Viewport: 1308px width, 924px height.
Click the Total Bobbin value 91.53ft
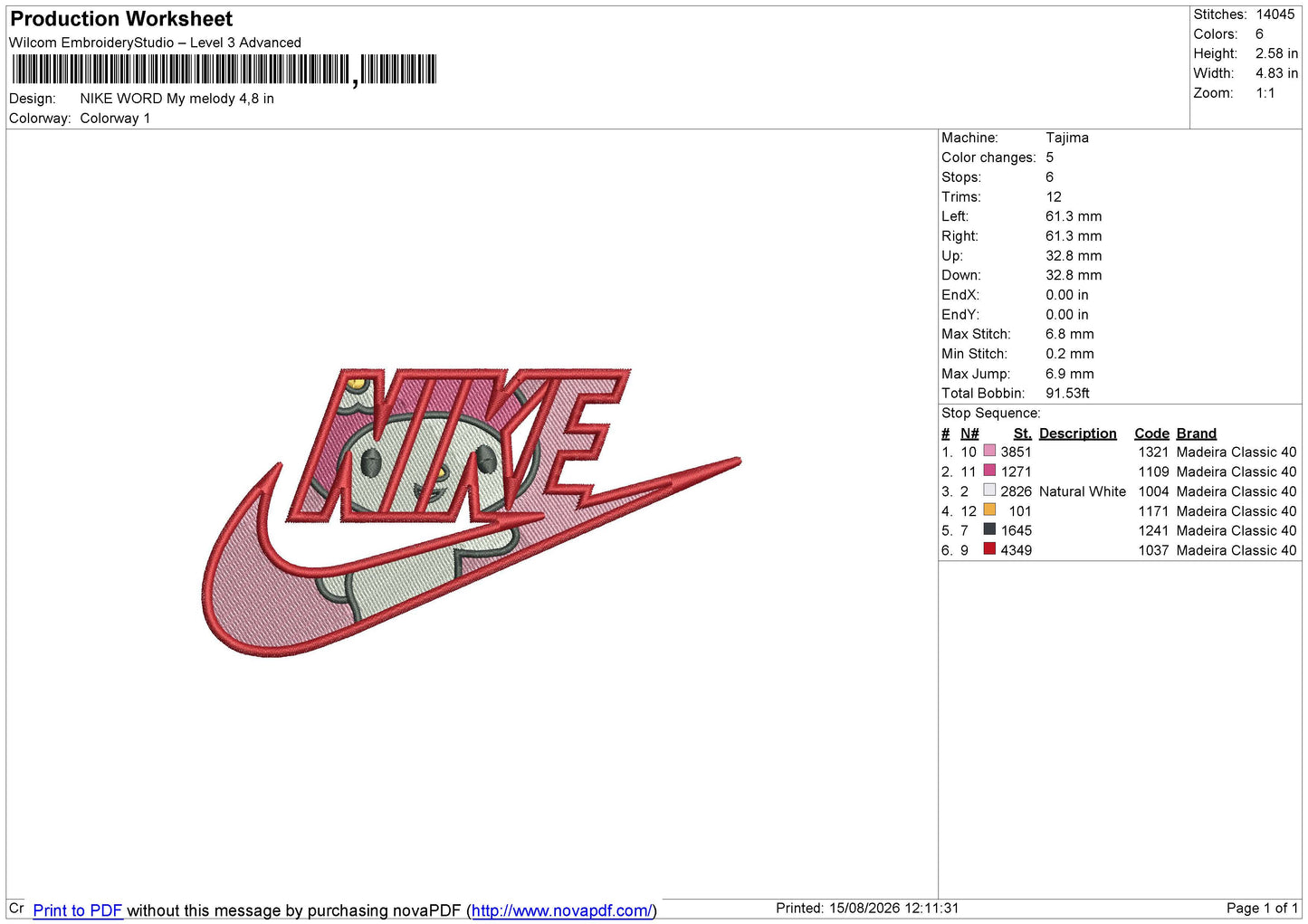(1067, 393)
